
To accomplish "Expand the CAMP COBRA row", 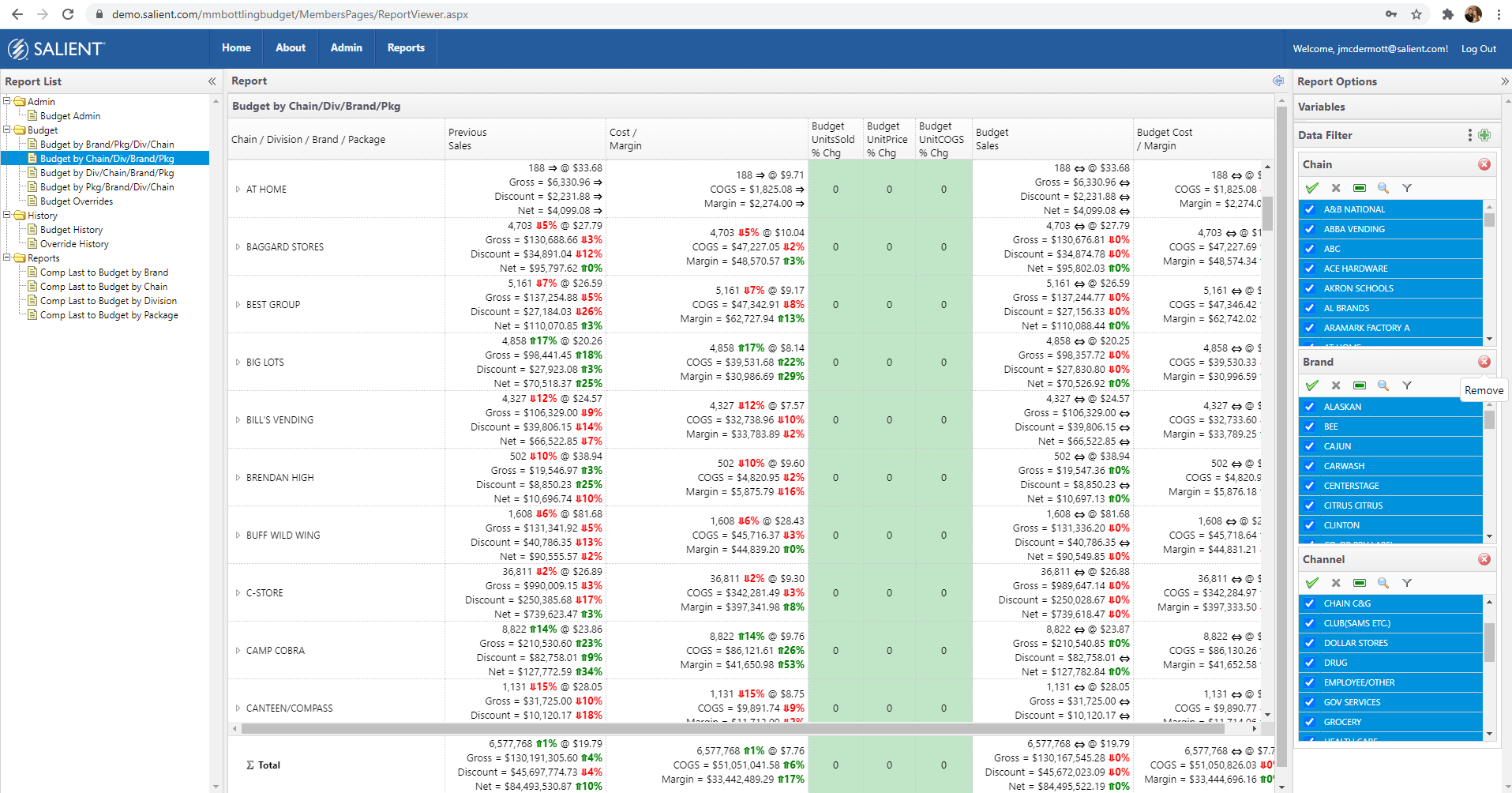I will pos(238,651).
